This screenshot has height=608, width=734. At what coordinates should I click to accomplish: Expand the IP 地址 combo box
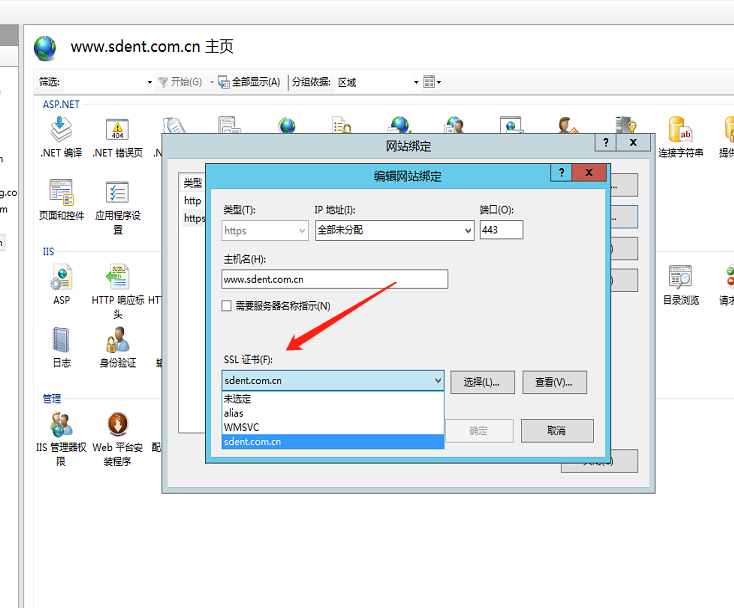468,230
